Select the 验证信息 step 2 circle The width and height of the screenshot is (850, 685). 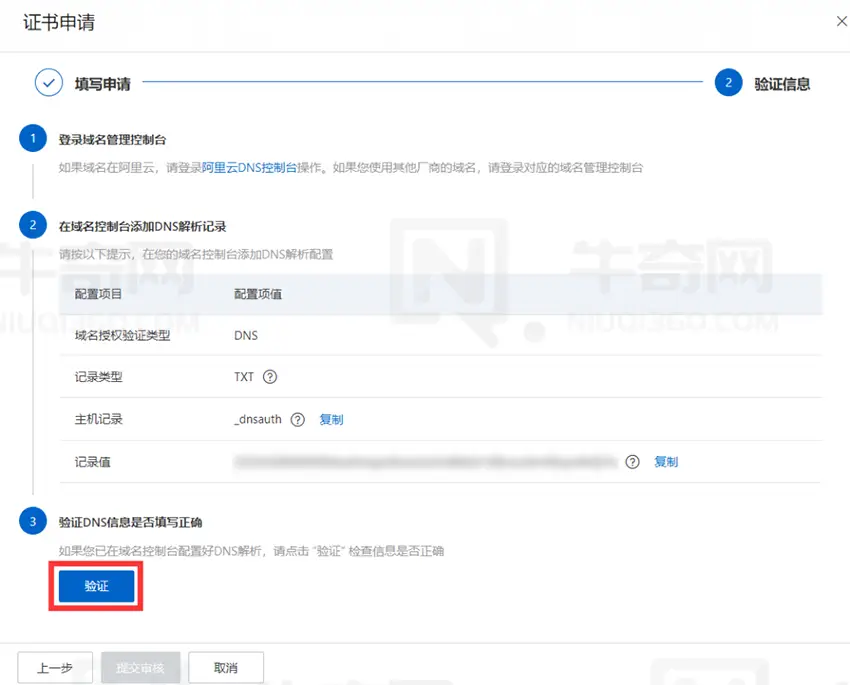729,82
